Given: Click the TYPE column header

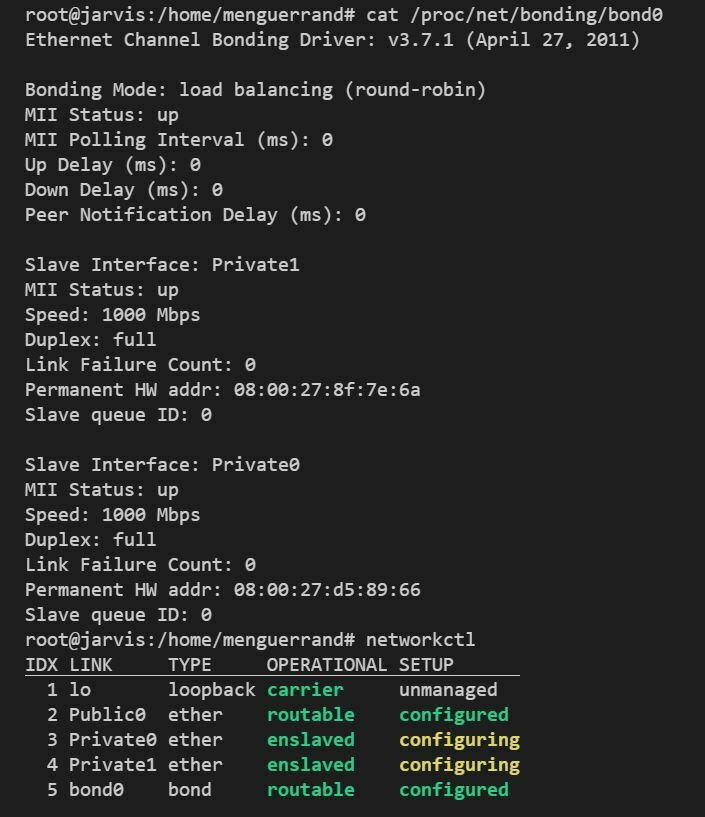Looking at the screenshot, I should (x=190, y=665).
